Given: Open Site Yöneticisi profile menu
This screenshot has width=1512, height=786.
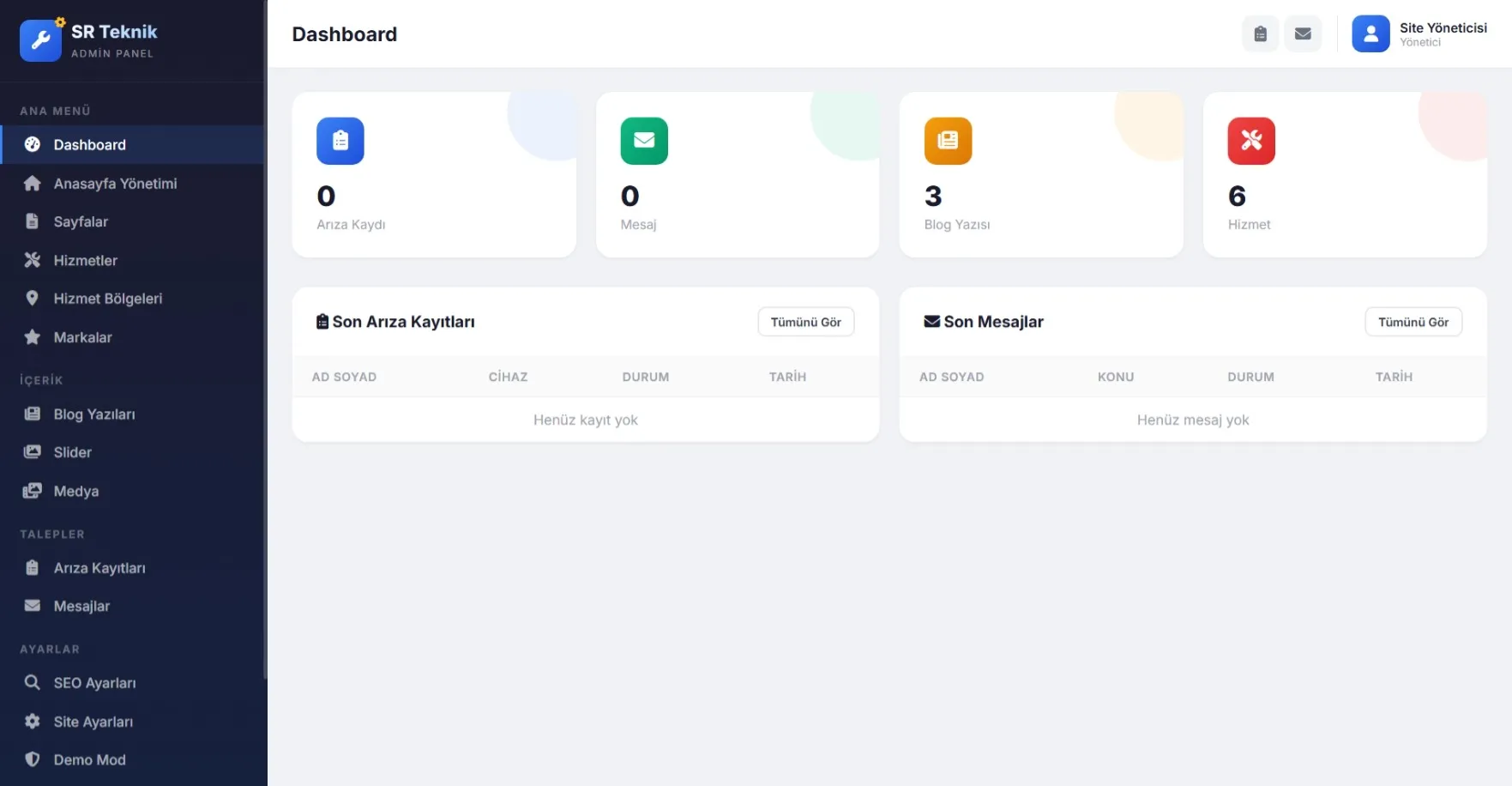Looking at the screenshot, I should [1443, 34].
